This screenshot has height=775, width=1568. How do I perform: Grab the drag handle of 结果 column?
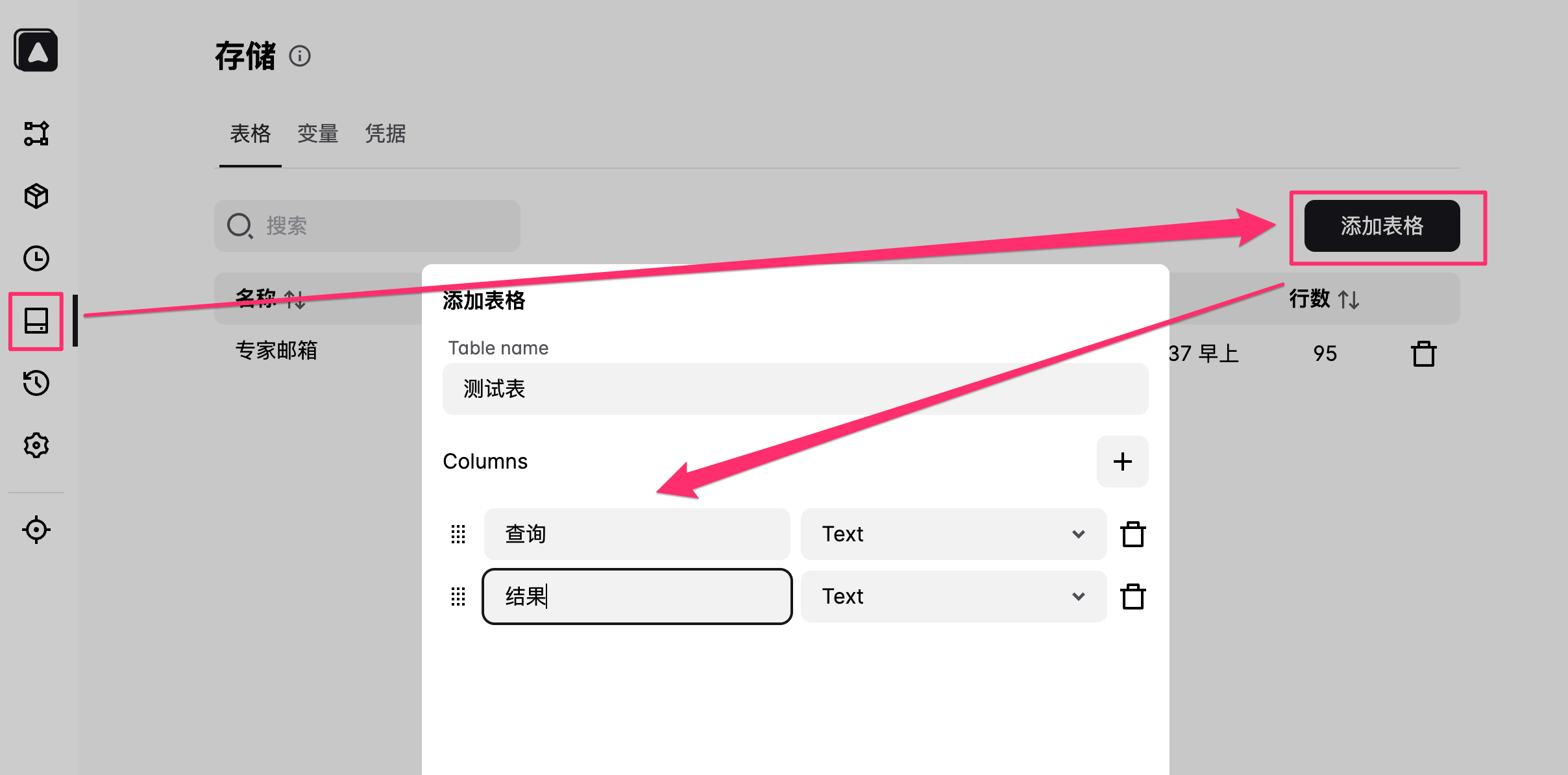click(x=458, y=597)
